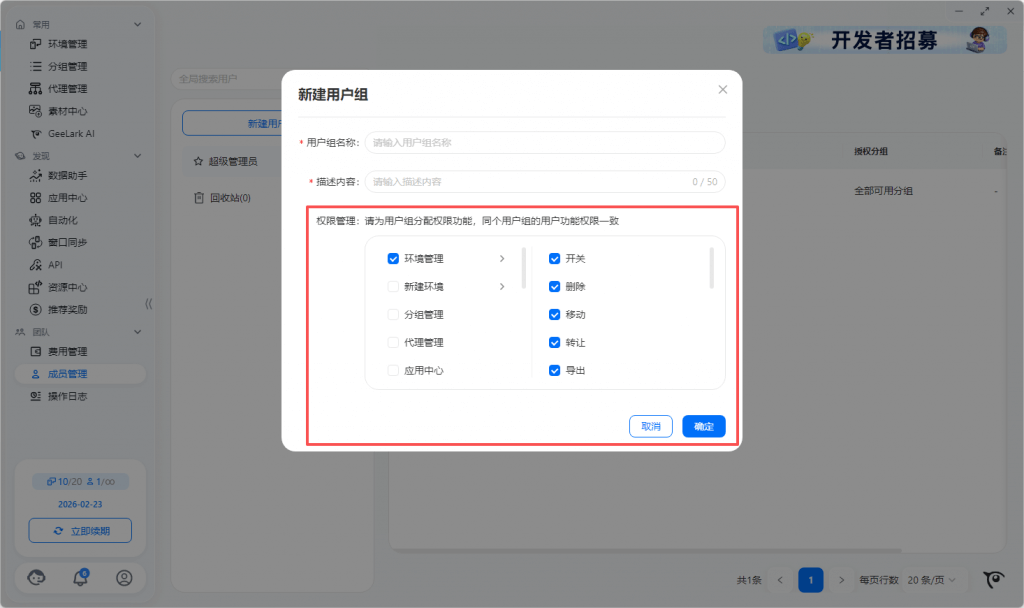Click the 确定 button

tap(704, 426)
